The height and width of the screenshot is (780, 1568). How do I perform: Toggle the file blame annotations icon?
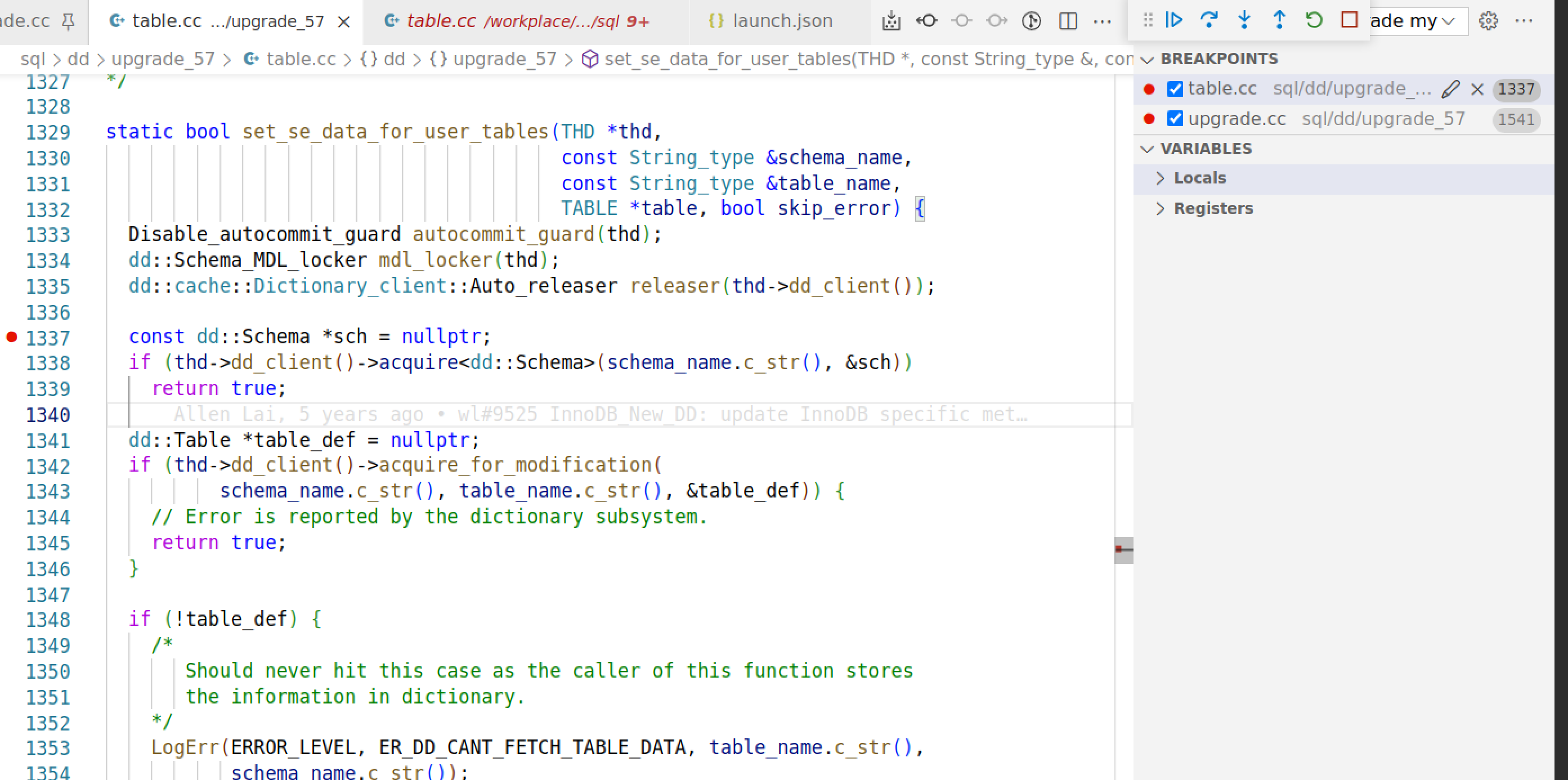coord(1031,21)
